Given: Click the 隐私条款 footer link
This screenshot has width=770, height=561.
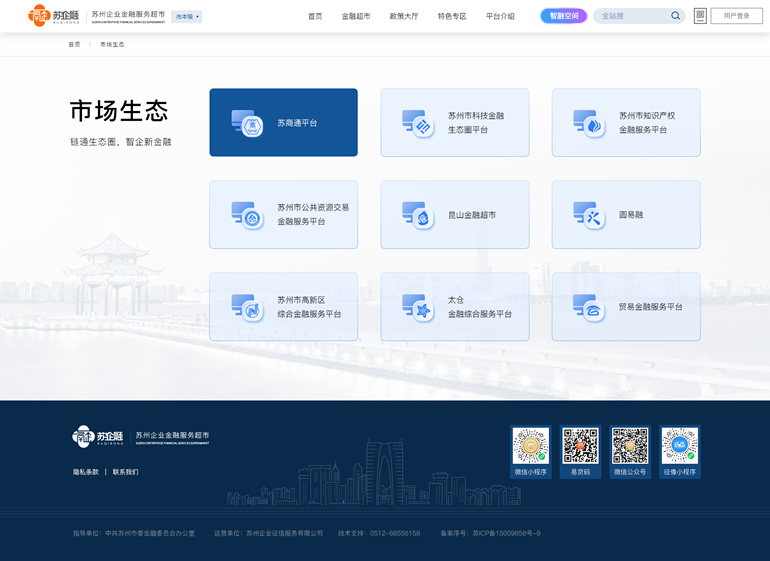Looking at the screenshot, I should pos(86,472).
